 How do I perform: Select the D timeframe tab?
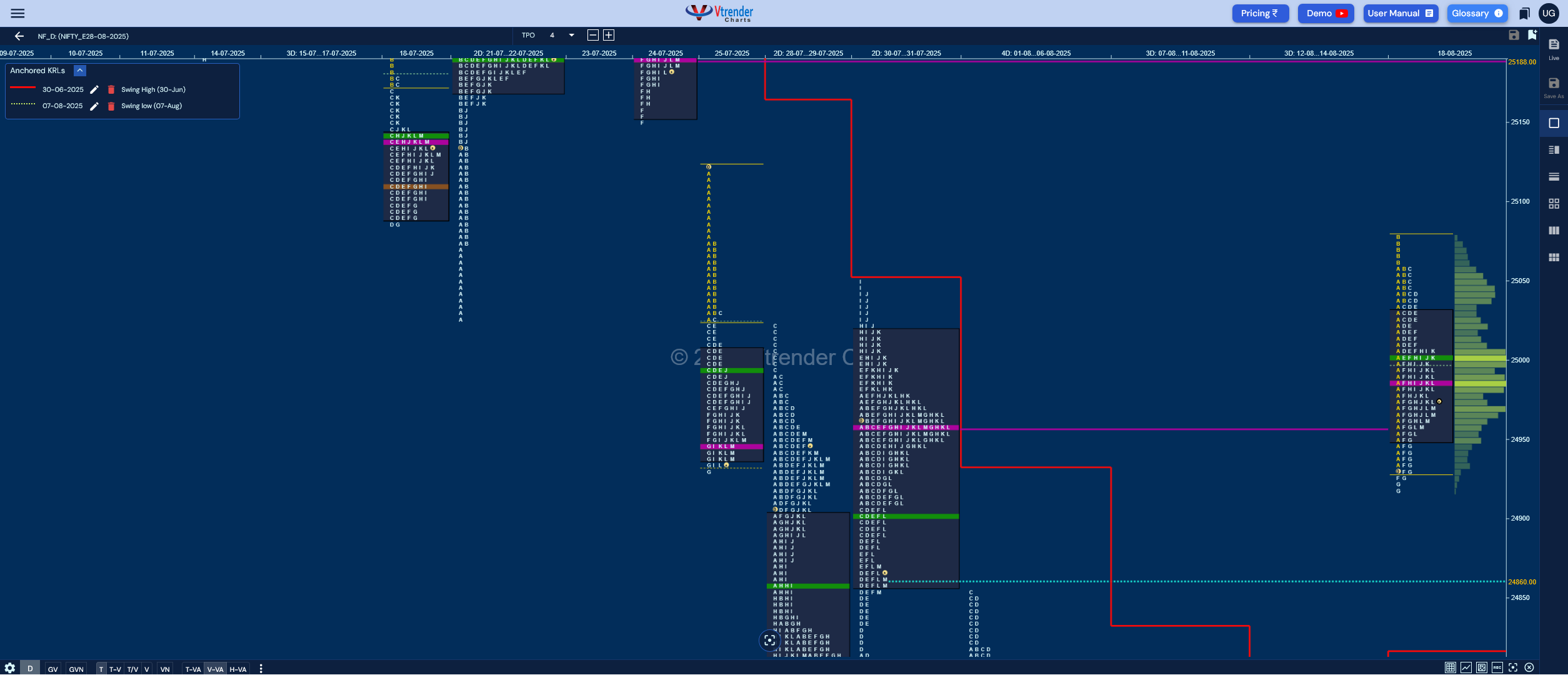point(29,669)
